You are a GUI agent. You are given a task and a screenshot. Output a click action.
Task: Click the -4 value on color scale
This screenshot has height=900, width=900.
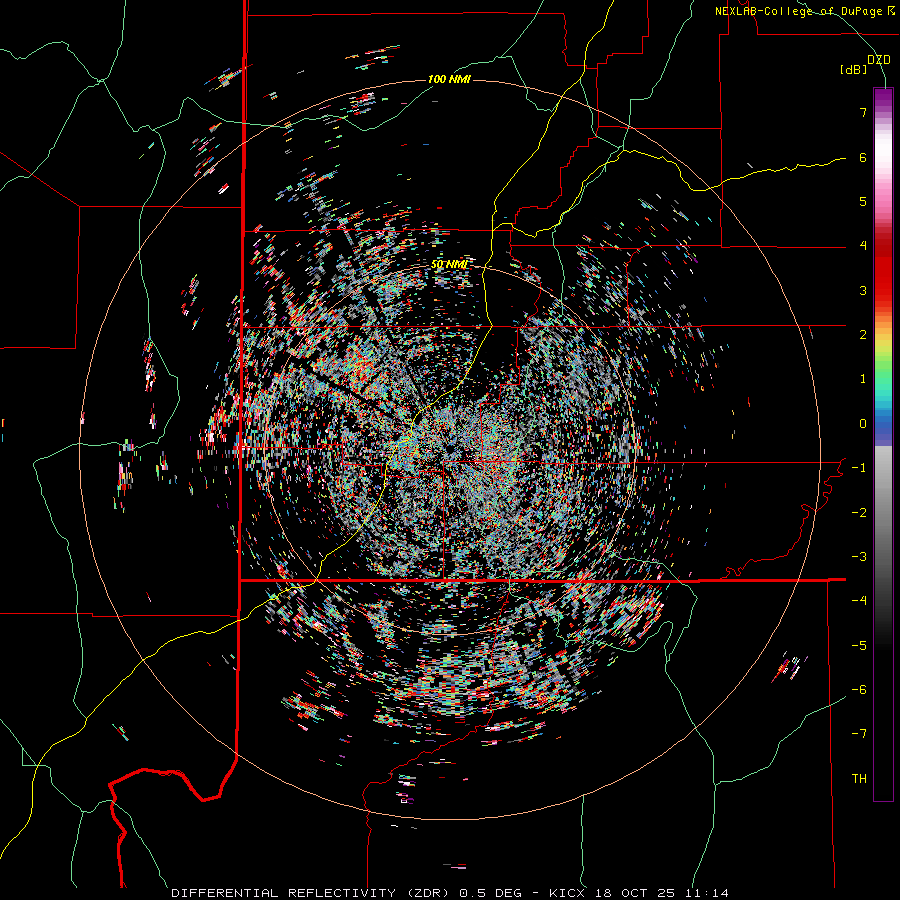(x=859, y=601)
